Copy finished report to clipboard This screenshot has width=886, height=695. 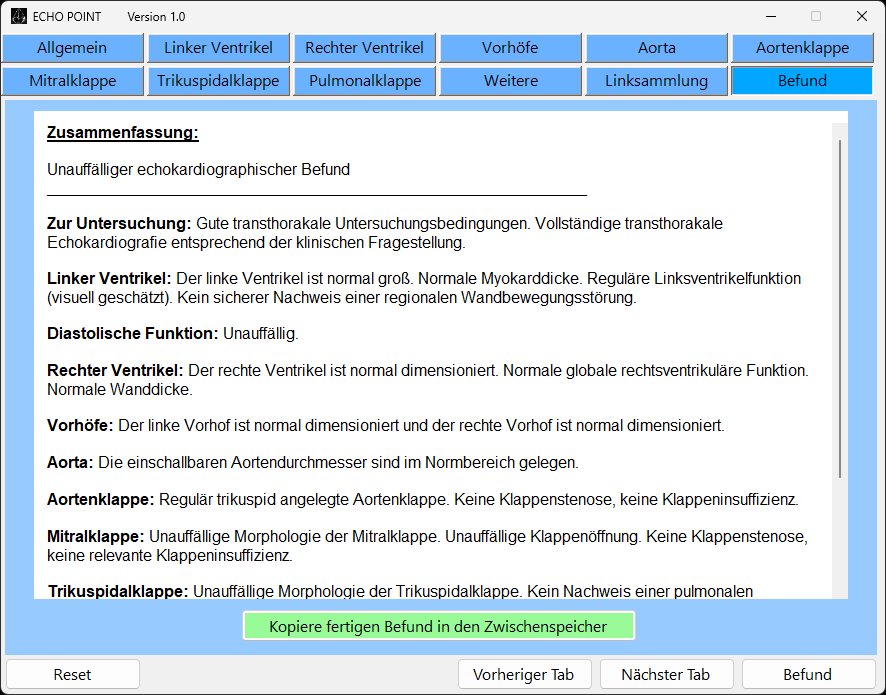[438, 627]
